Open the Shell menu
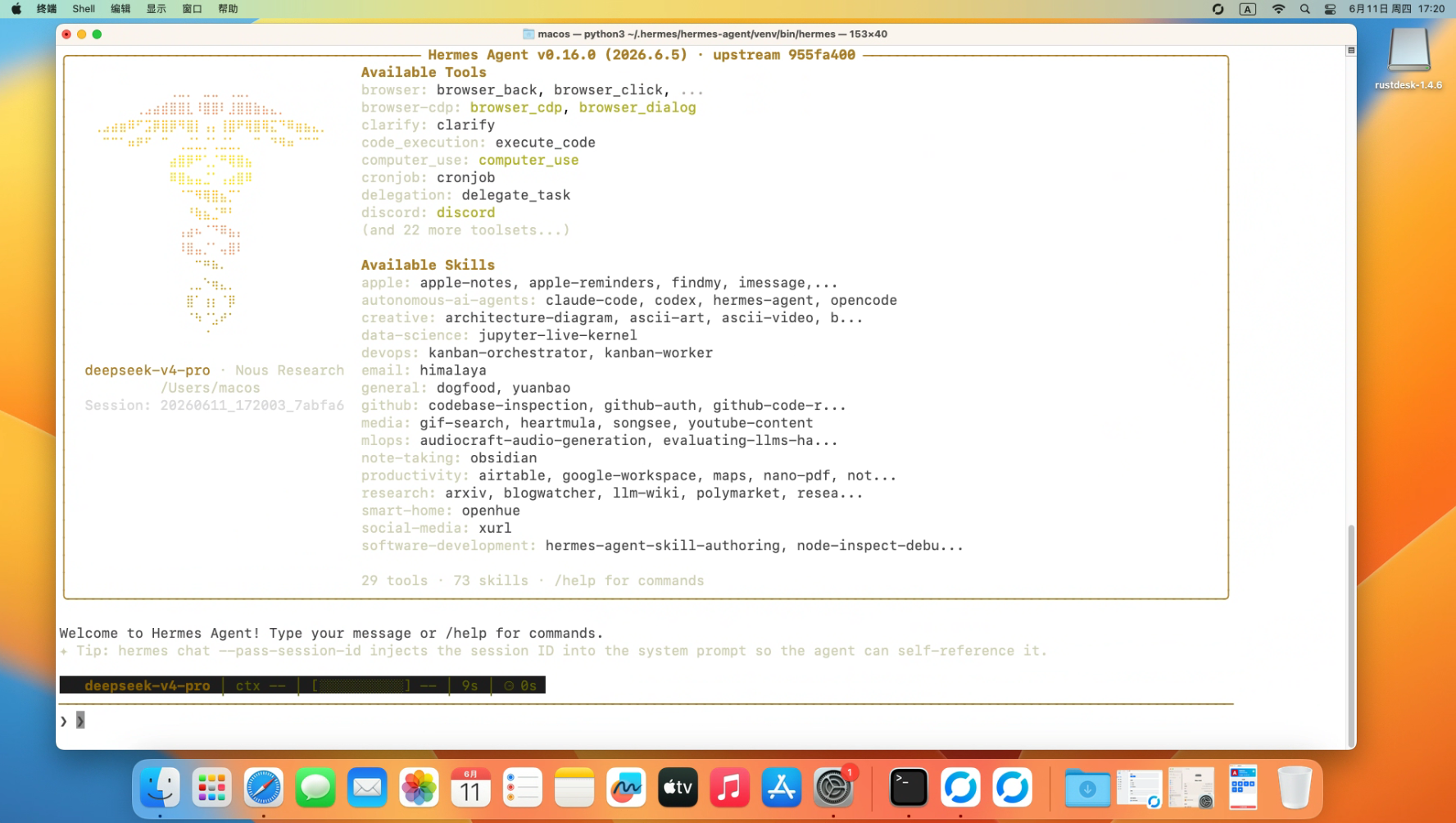Image resolution: width=1456 pixels, height=823 pixels. [x=84, y=9]
